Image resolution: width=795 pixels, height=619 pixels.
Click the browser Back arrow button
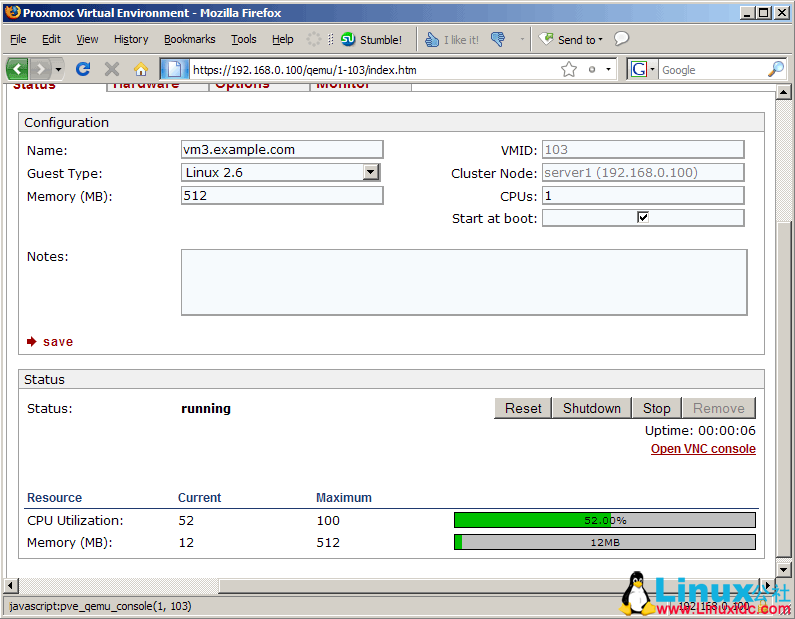tap(18, 69)
